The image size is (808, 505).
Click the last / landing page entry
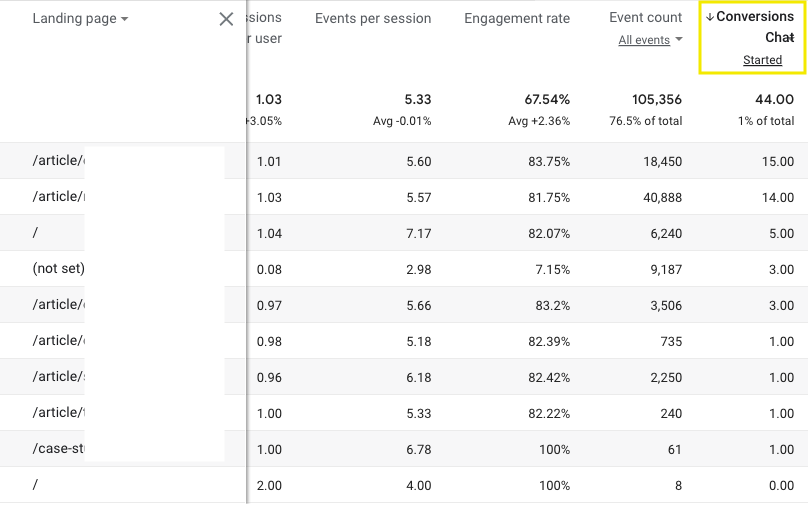tap(35, 485)
